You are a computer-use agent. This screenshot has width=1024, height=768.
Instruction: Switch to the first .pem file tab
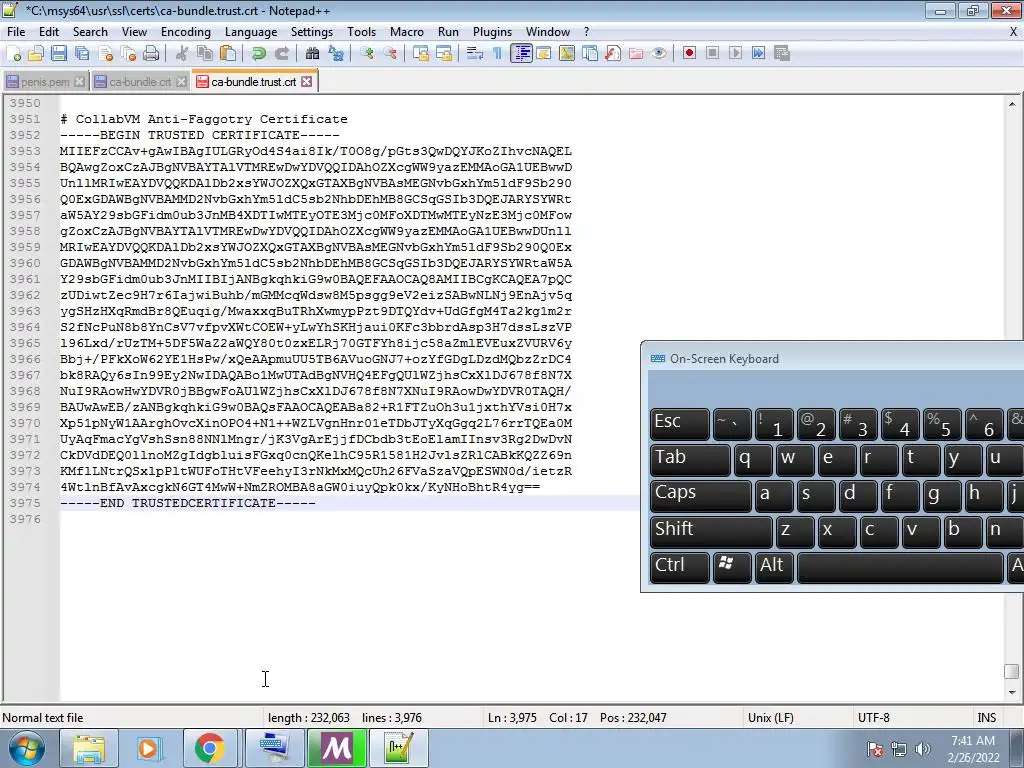(45, 82)
